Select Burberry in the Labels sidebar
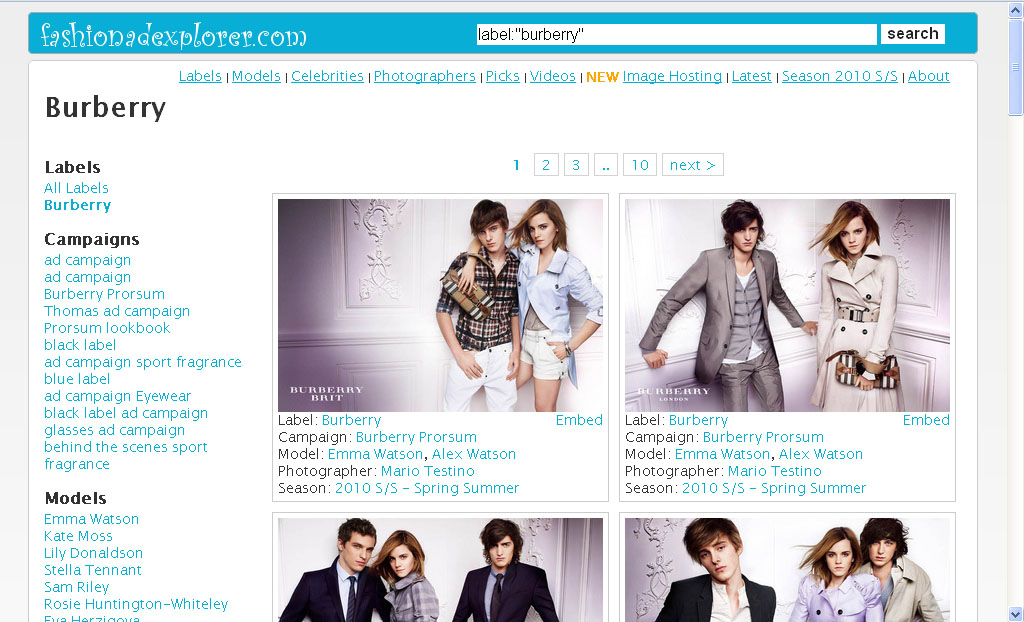This screenshot has width=1024, height=622. click(x=78, y=205)
